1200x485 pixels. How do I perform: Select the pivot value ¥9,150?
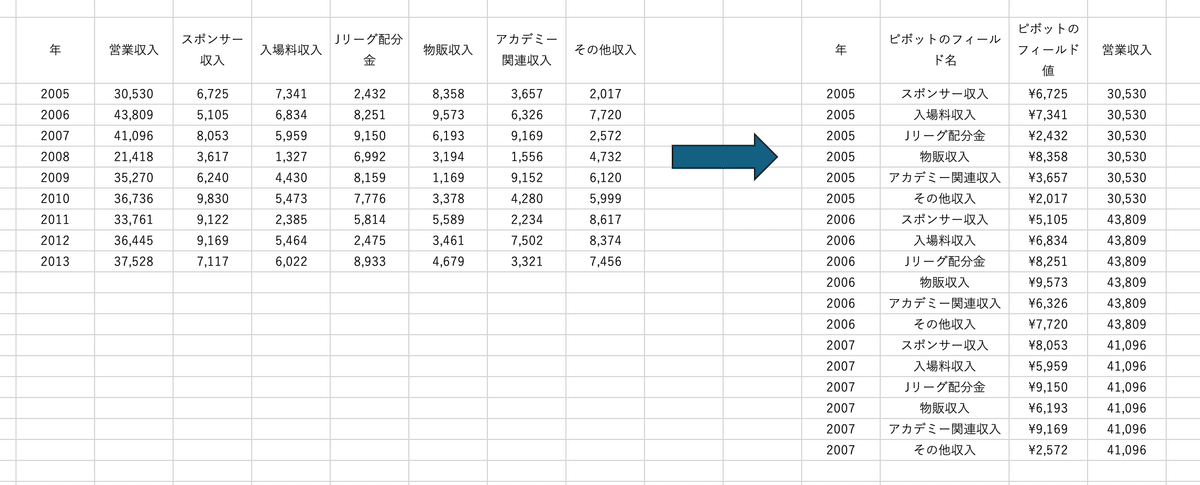point(1047,387)
